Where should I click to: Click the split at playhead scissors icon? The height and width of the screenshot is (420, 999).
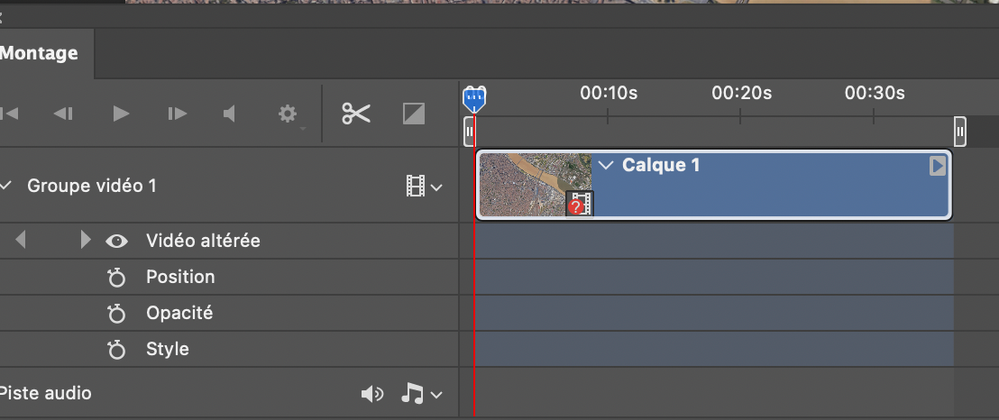[355, 114]
